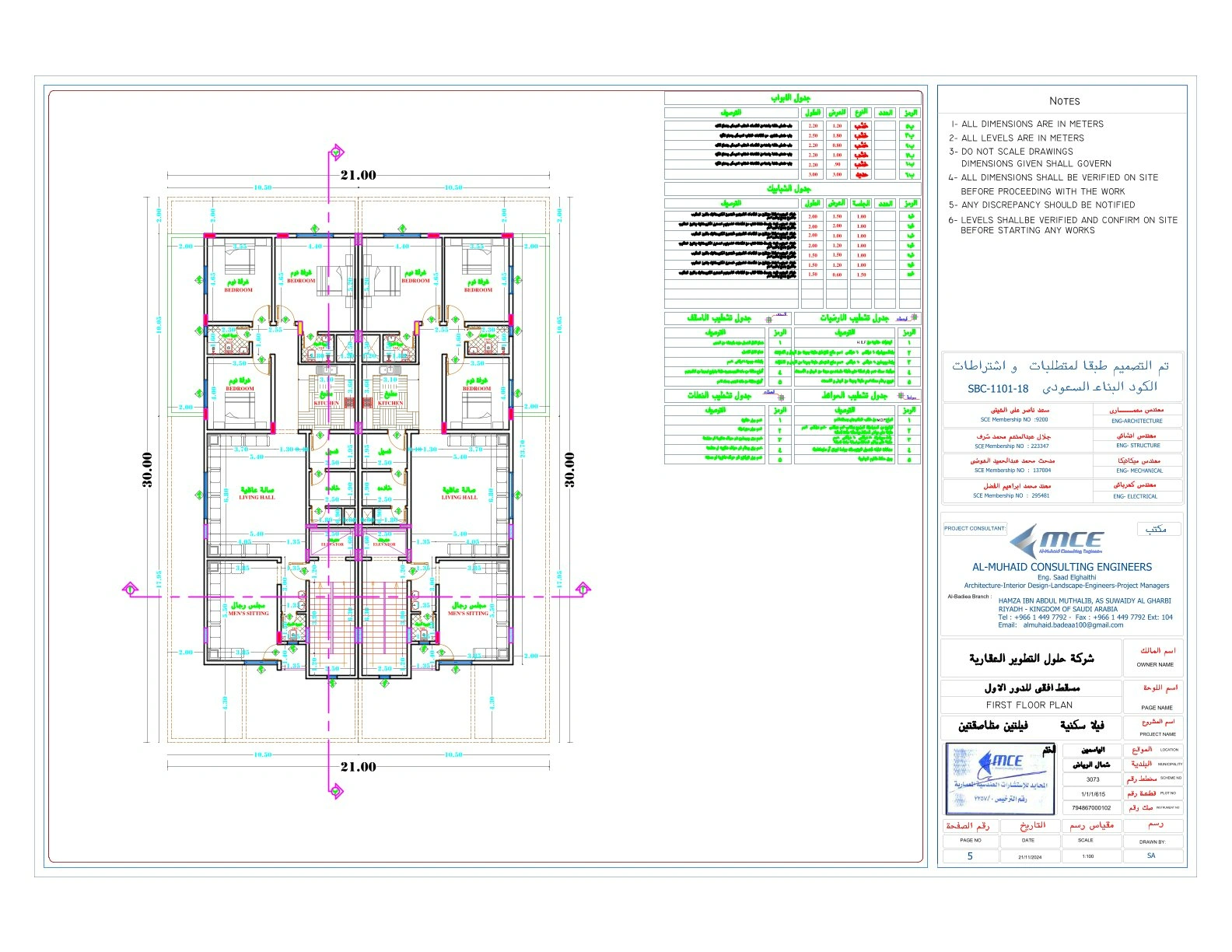Click the MCE logo under Project Consultant

[1062, 541]
